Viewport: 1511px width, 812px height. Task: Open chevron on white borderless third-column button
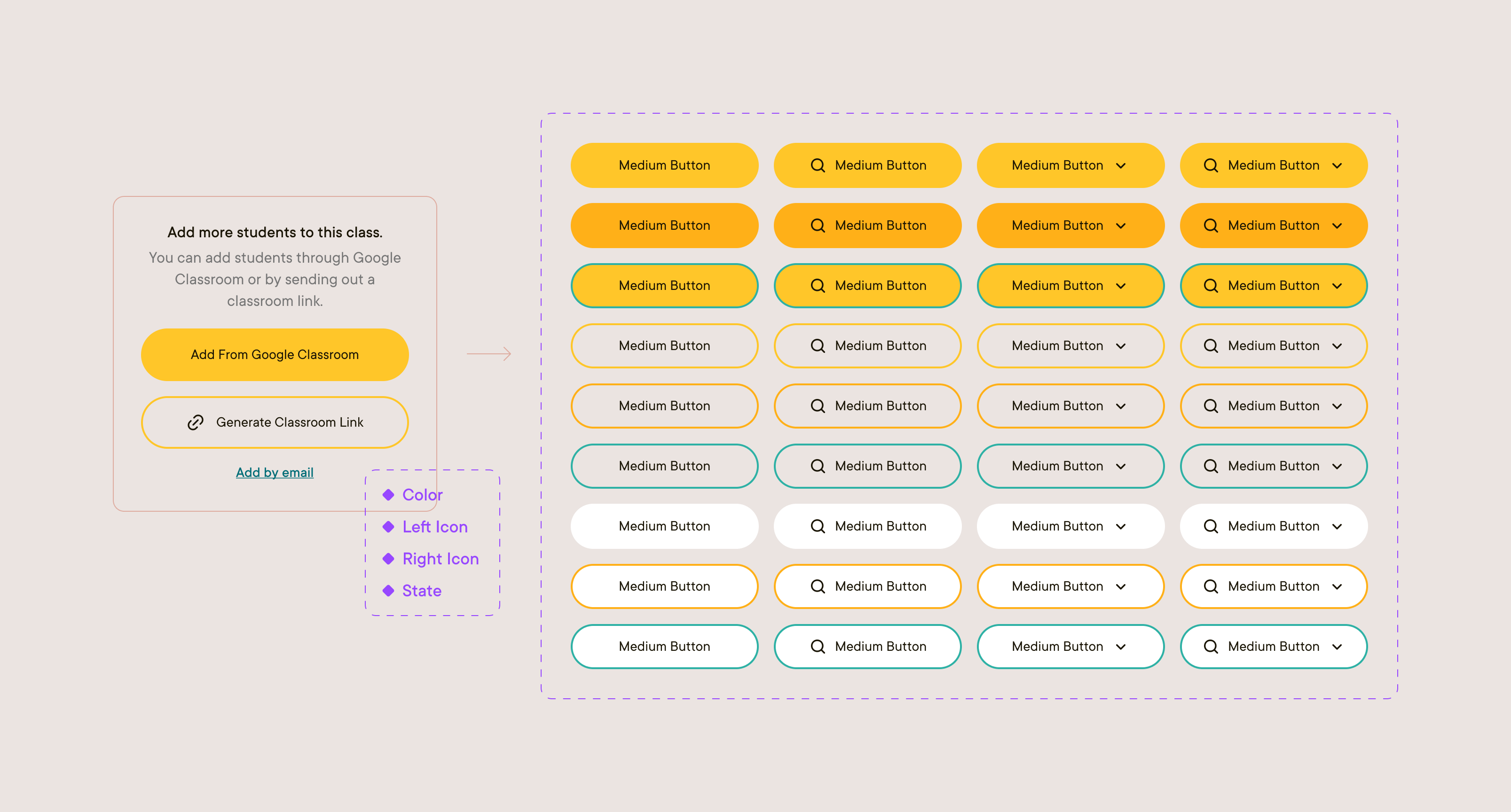tap(1121, 526)
